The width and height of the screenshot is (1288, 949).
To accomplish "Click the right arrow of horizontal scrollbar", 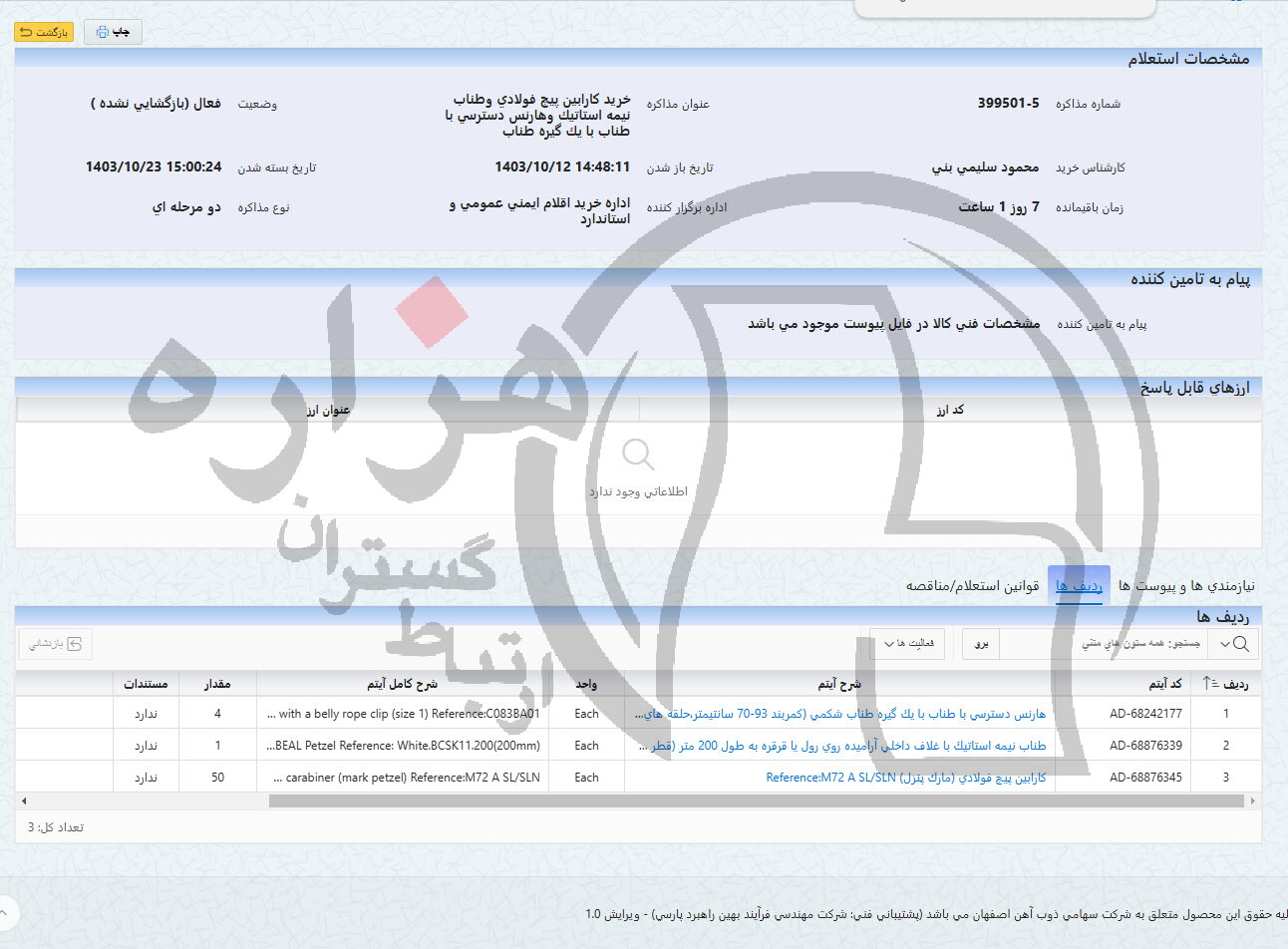I will point(1252,800).
